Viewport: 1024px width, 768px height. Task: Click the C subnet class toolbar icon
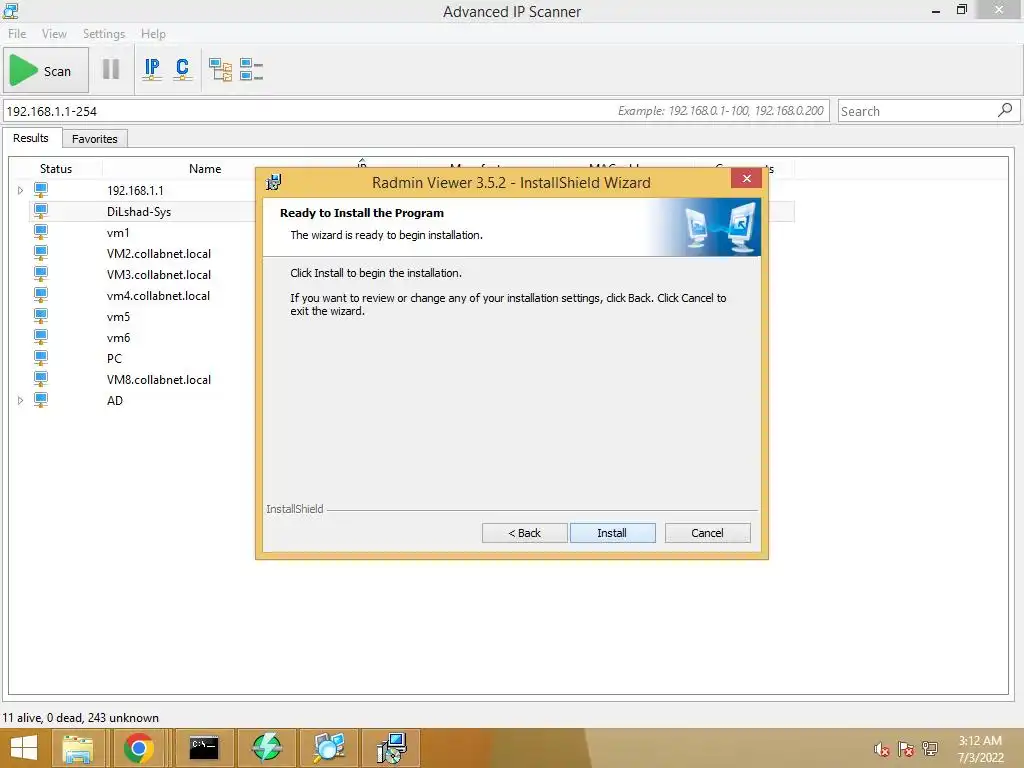183,69
